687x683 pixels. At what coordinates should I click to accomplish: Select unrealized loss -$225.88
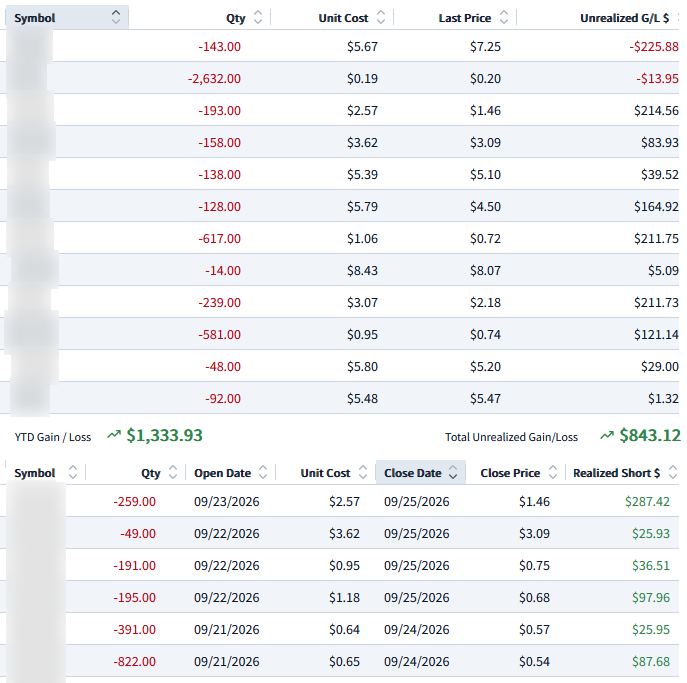(x=654, y=46)
